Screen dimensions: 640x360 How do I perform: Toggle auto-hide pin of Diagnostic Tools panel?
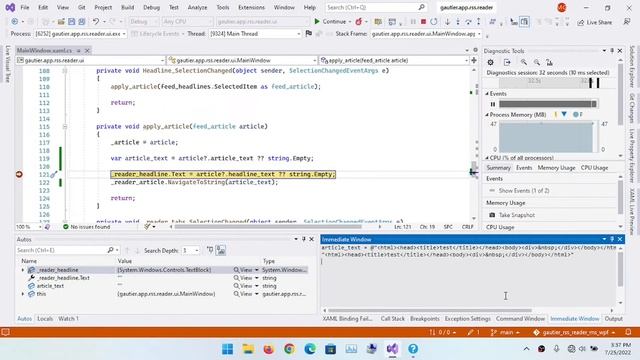coord(612,51)
